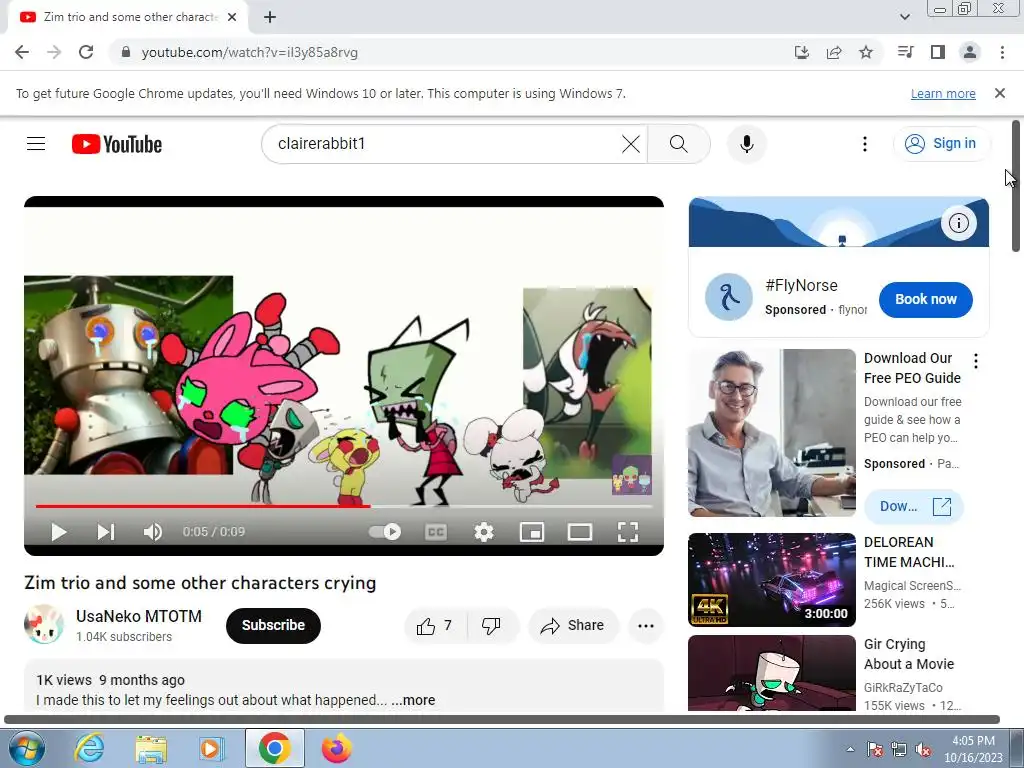1024x768 pixels.
Task: Open ad info icon on banner
Action: click(958, 223)
